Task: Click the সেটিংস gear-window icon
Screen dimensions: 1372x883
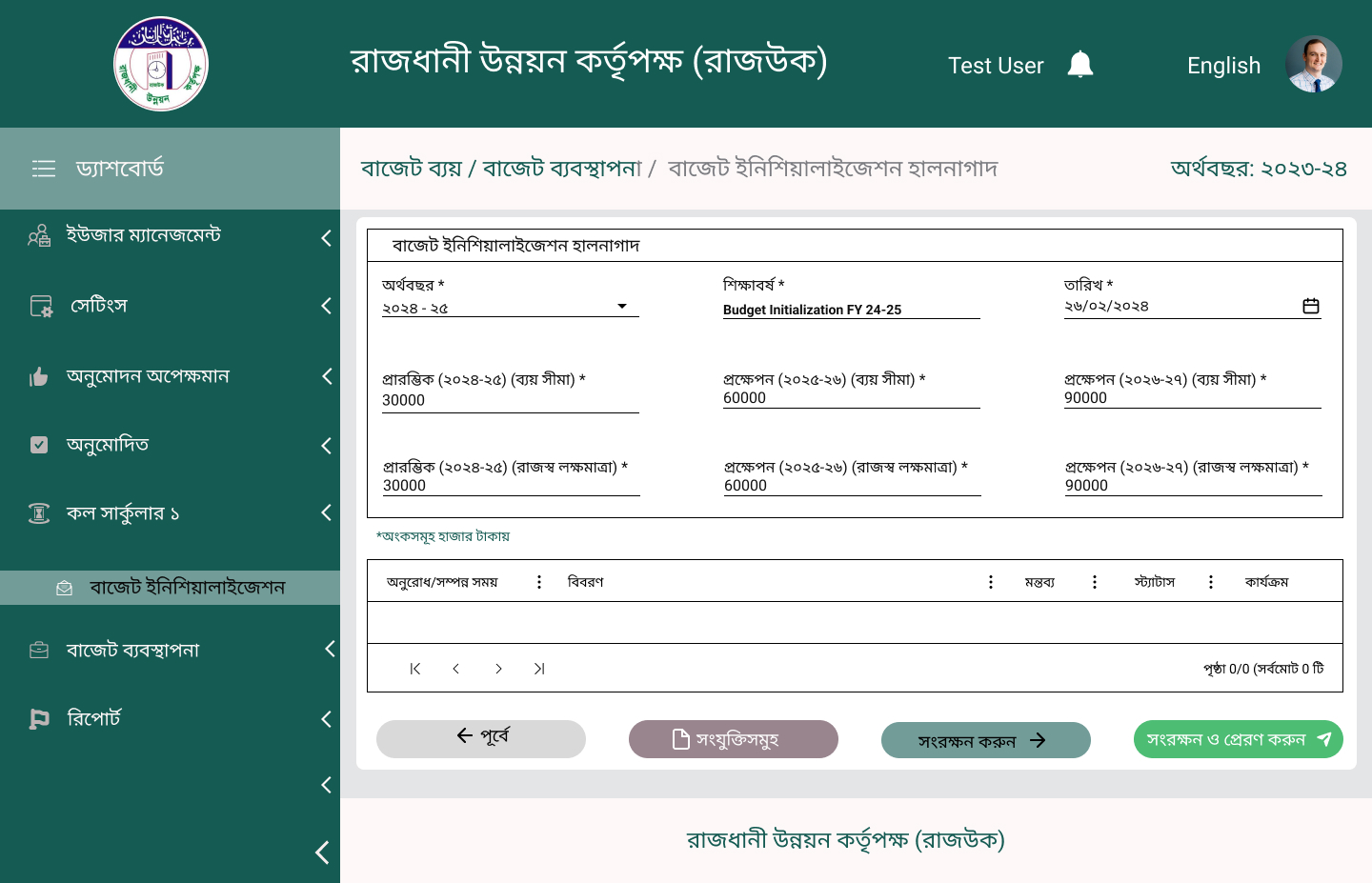Action: coord(41,306)
